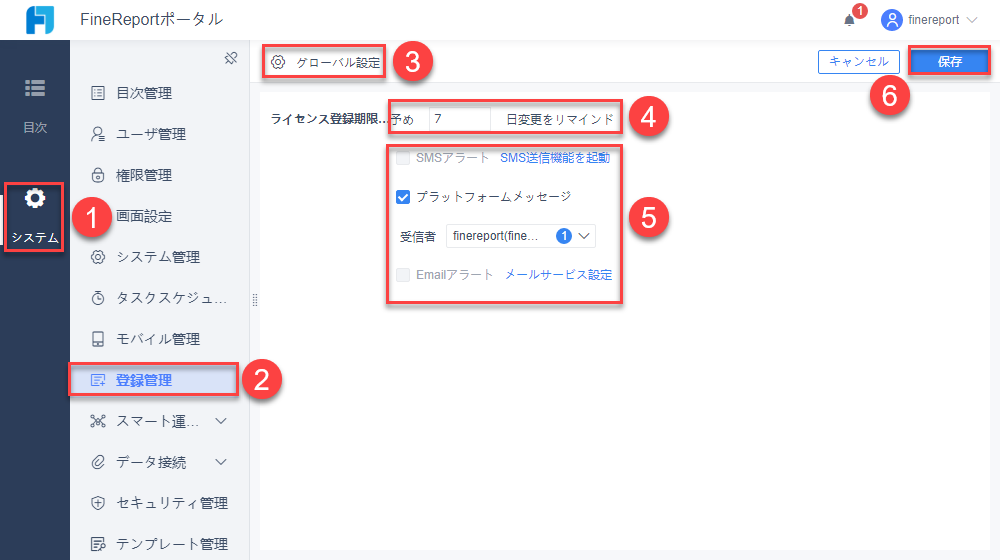This screenshot has height=560, width=1000.
Task: Click the モバイル管理 device icon
Action: point(98,339)
